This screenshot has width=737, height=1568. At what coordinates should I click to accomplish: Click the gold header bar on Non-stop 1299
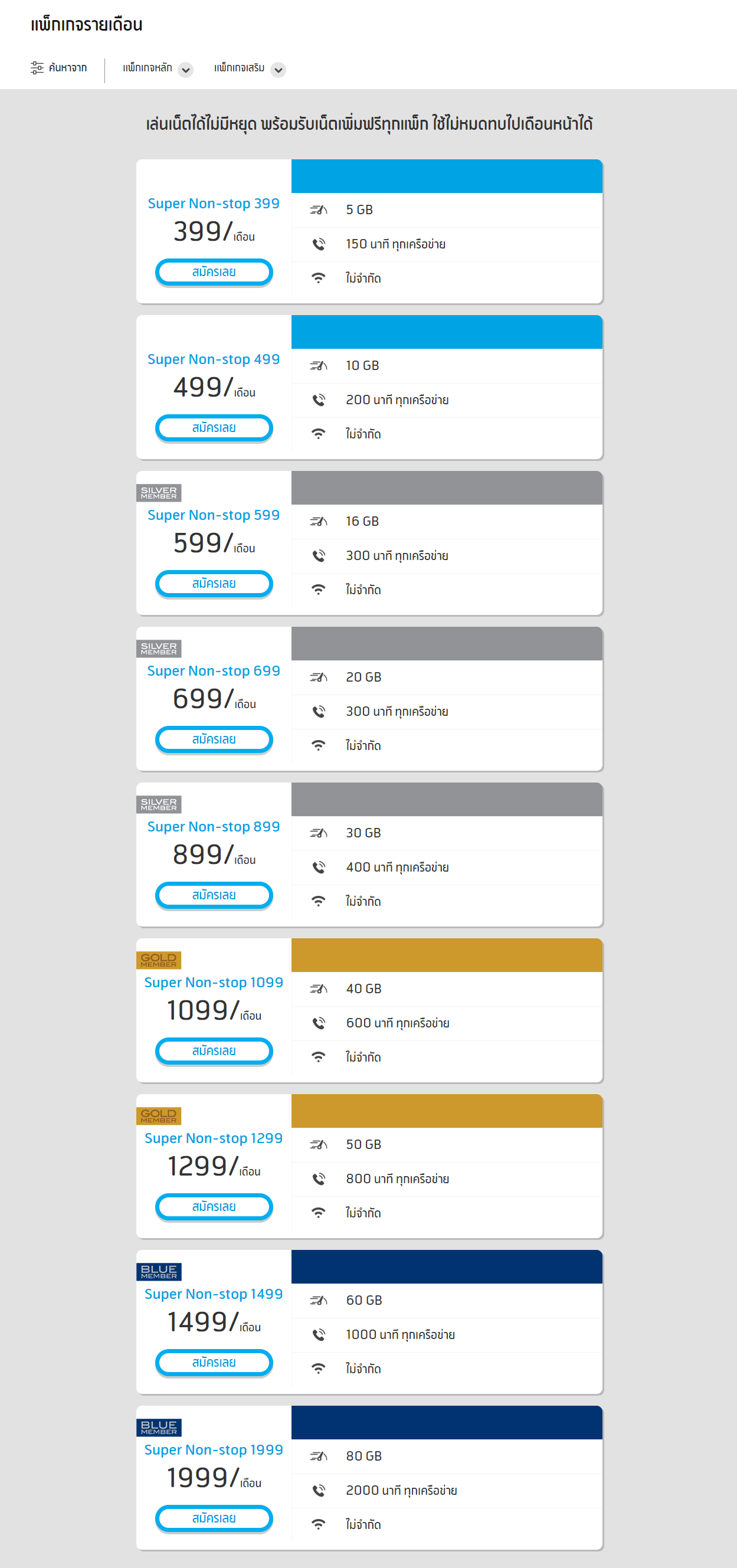447,1111
